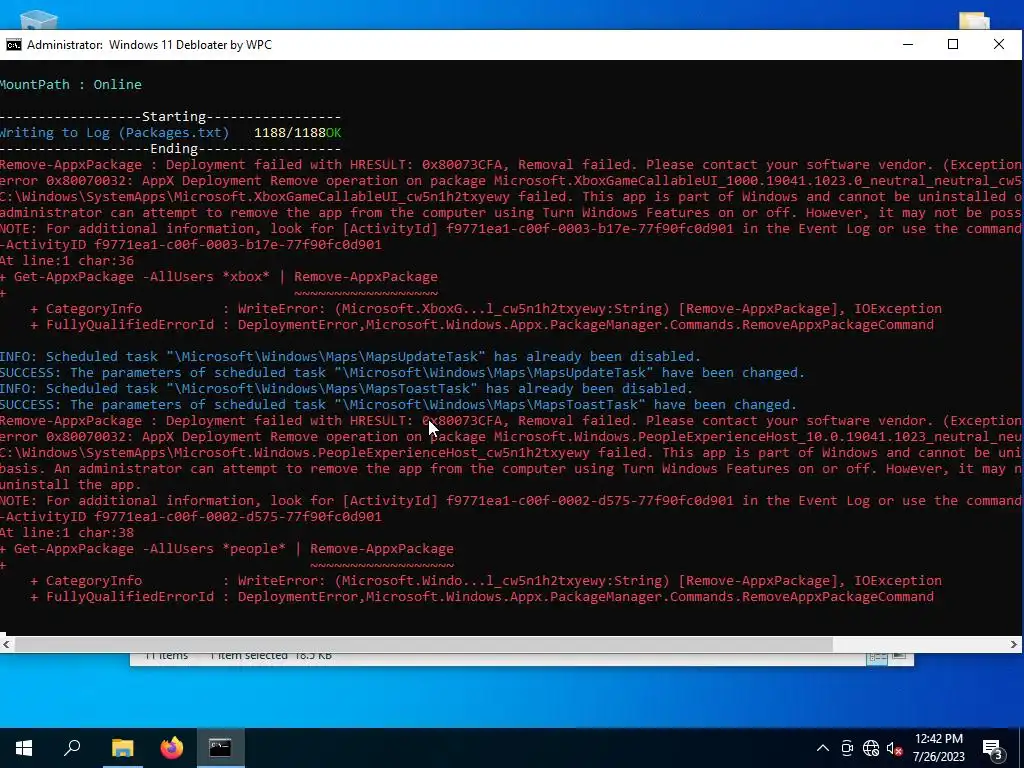Click the folder icon on desktop top-right
The image size is (1024, 768).
(x=974, y=20)
